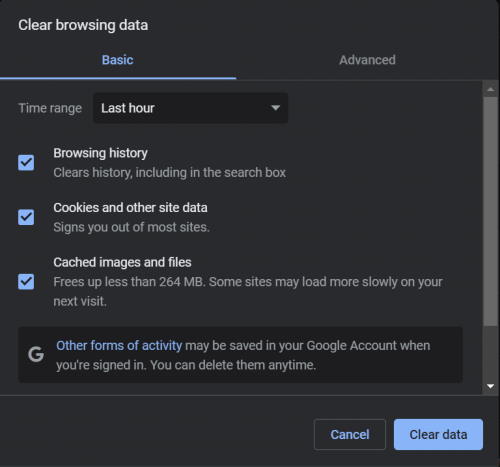Click the dialog's vertical scrollbar thumb
Image resolution: width=500 pixels, height=467 pixels.
(x=490, y=212)
